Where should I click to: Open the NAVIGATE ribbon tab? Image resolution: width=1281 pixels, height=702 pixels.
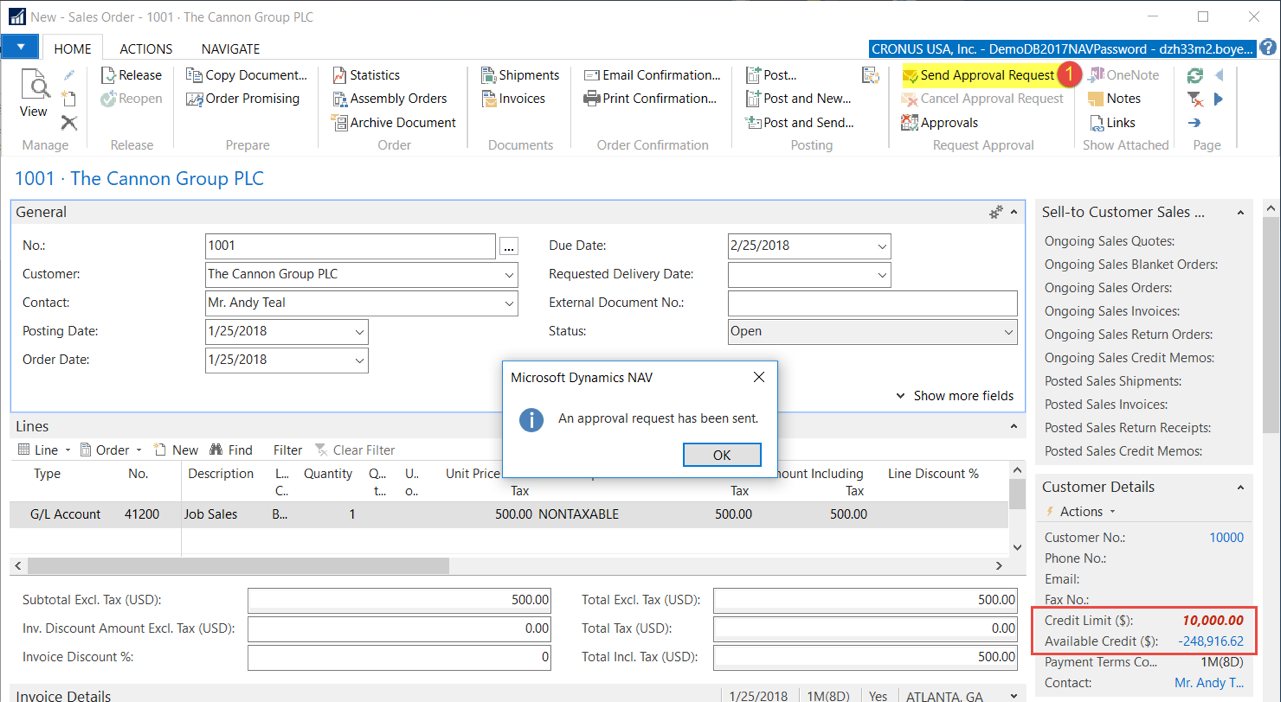(230, 48)
